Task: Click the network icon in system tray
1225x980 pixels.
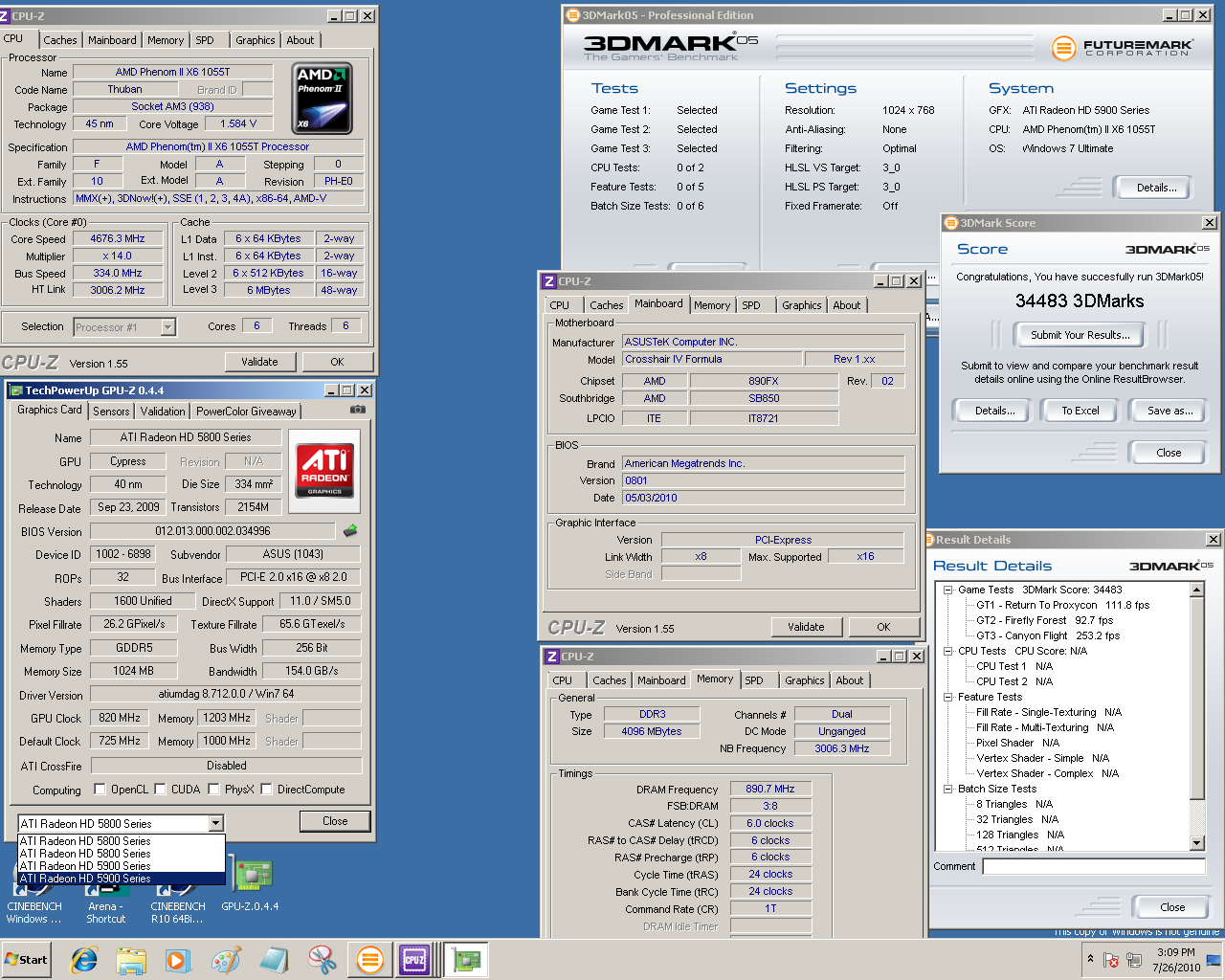Action: click(x=1134, y=960)
